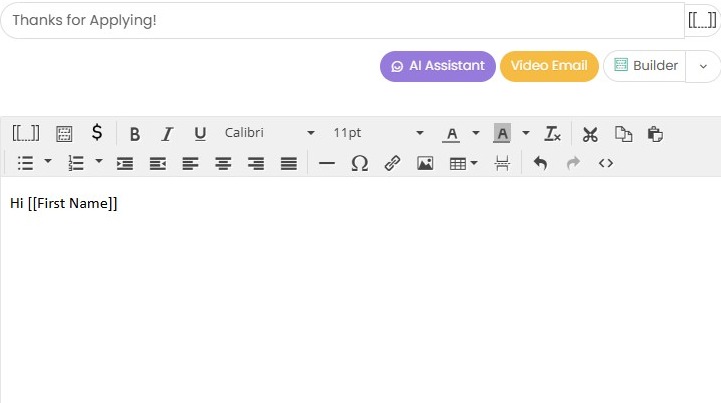Undo the last edit
This screenshot has width=721, height=403.
coord(540,163)
